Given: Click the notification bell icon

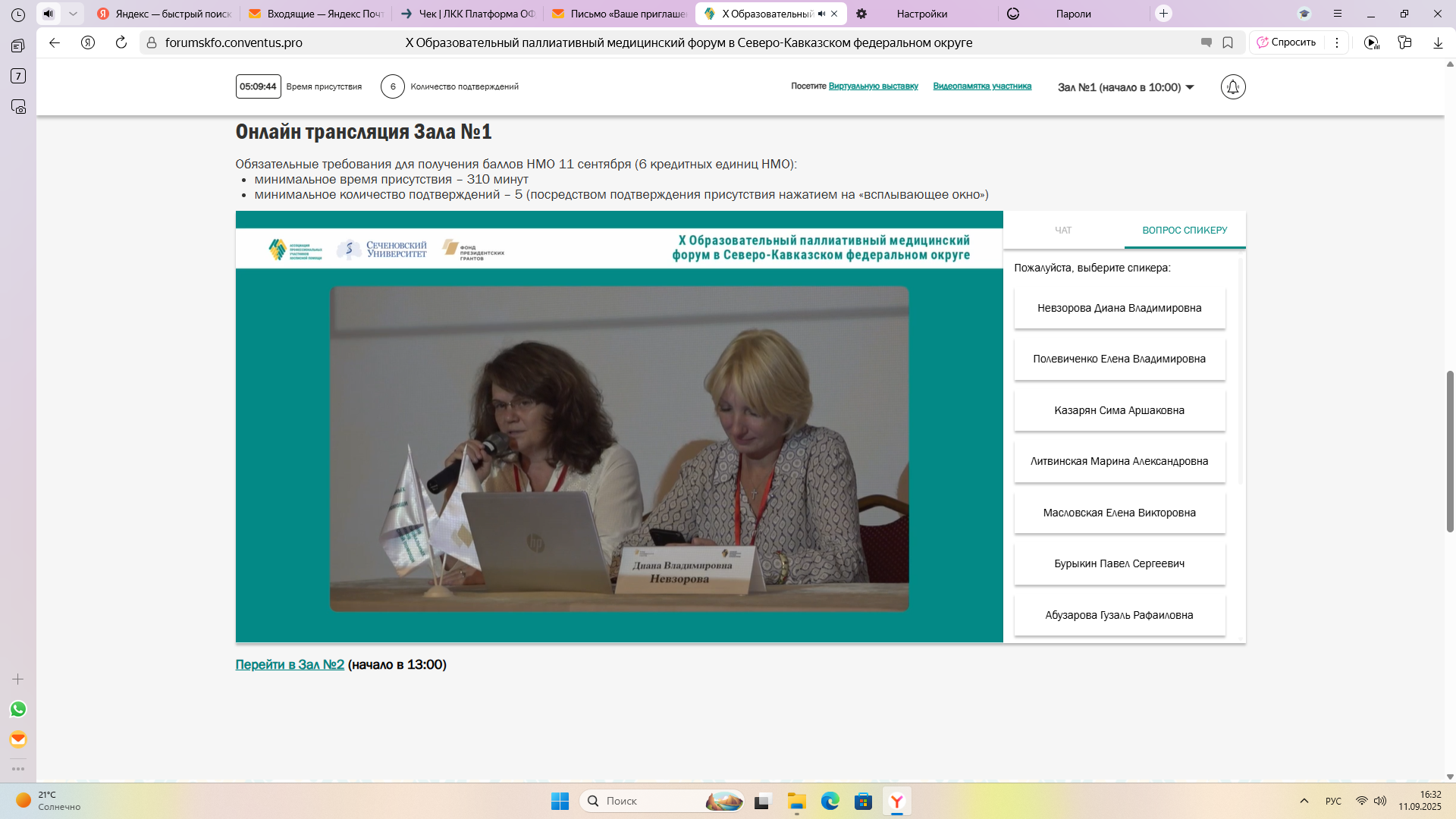Looking at the screenshot, I should [x=1233, y=87].
